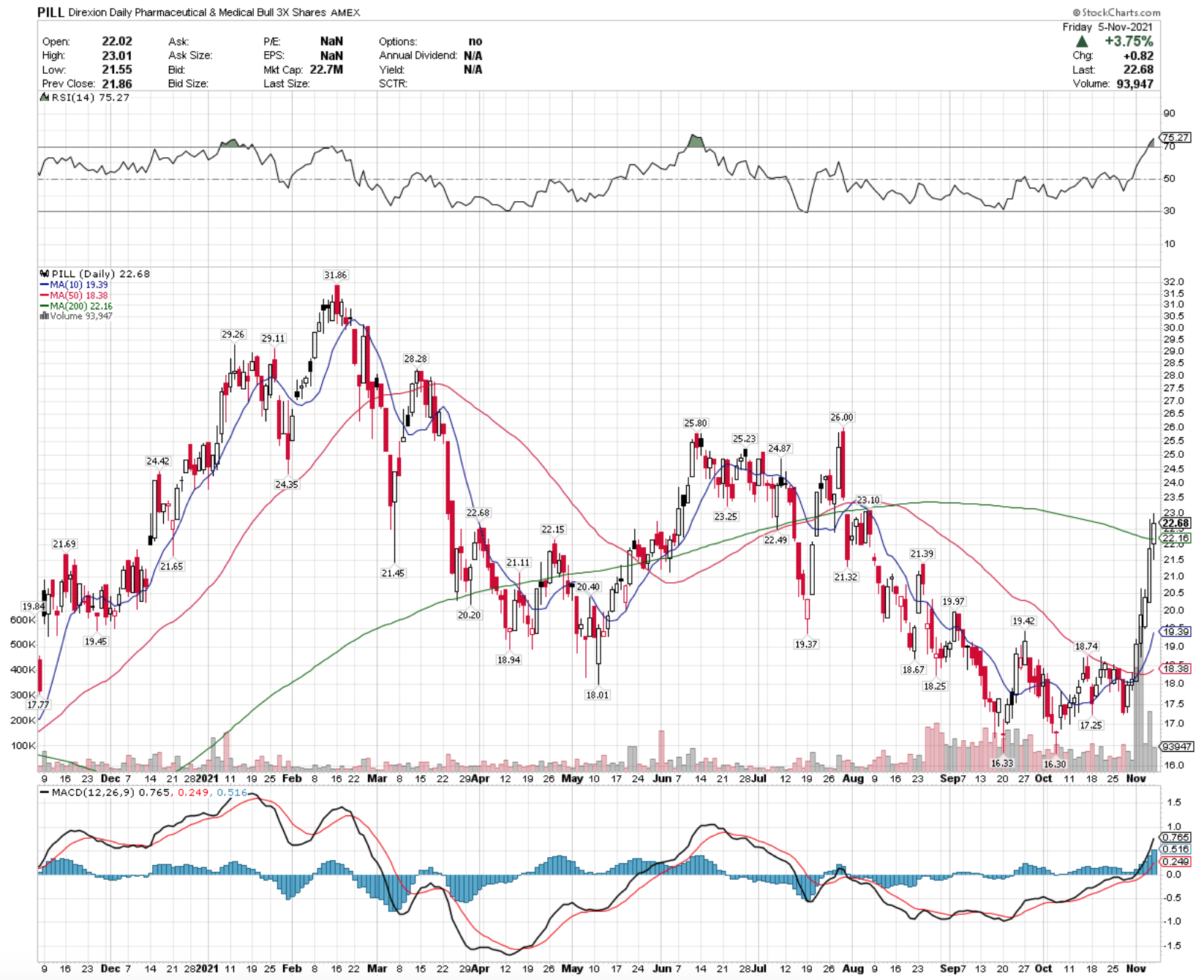Click the 26.00 price high annotation
Image resolution: width=1204 pixels, height=980 pixels.
(x=842, y=417)
